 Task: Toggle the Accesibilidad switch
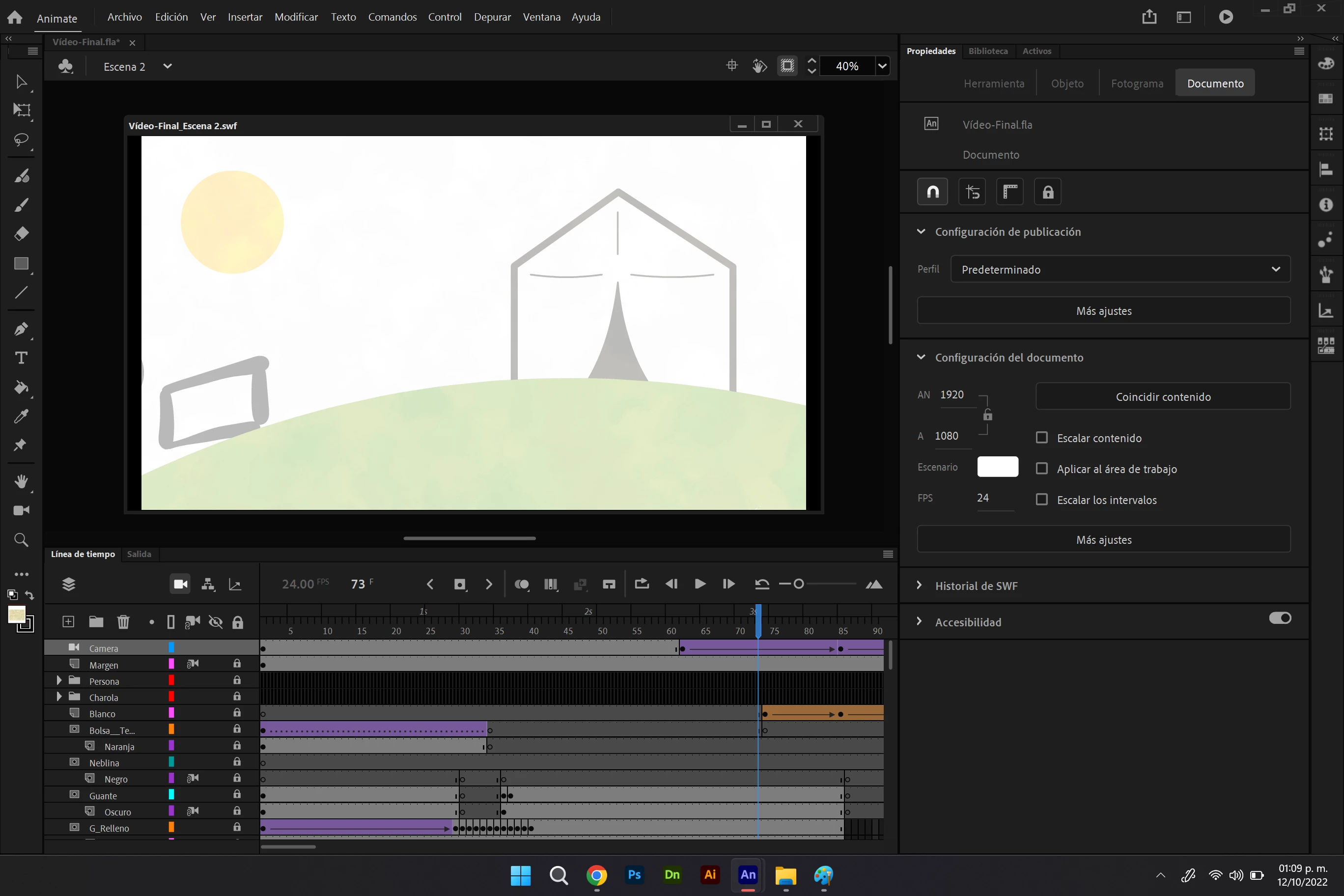[1280, 618]
